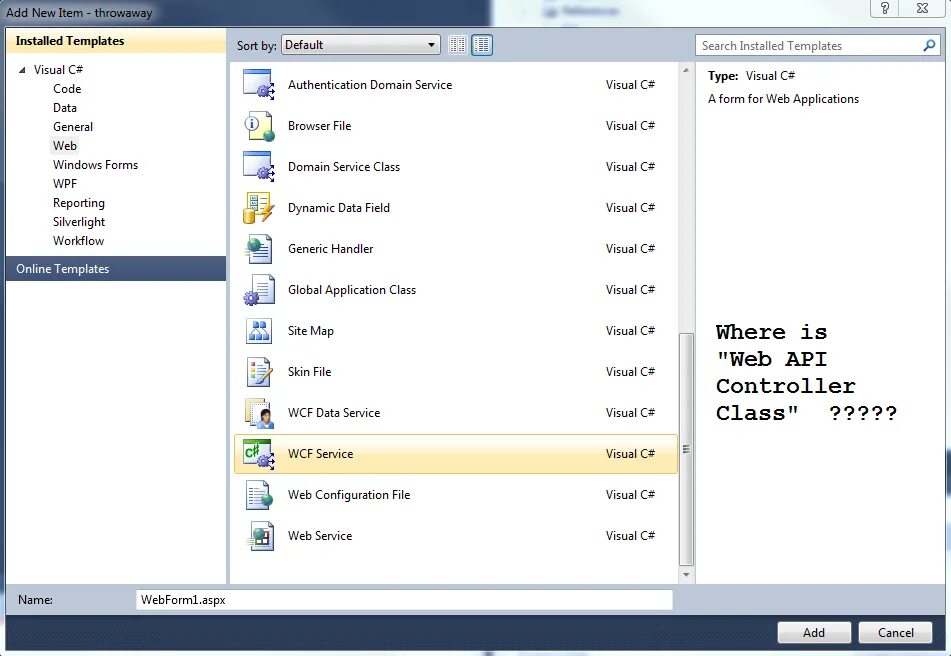Click the Add button
Viewport: 951px width, 656px height.
point(814,632)
